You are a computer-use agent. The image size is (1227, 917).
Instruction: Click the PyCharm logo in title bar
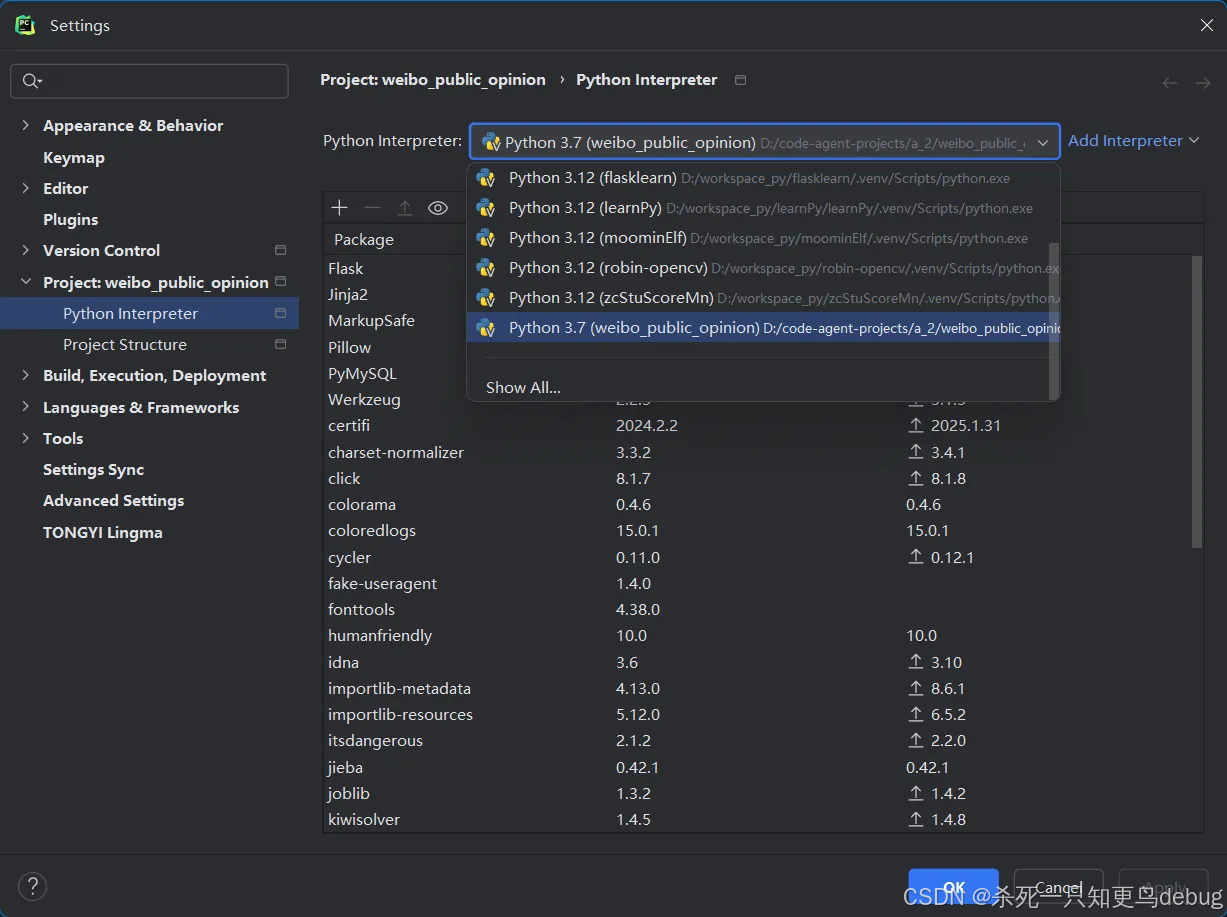[x=25, y=25]
